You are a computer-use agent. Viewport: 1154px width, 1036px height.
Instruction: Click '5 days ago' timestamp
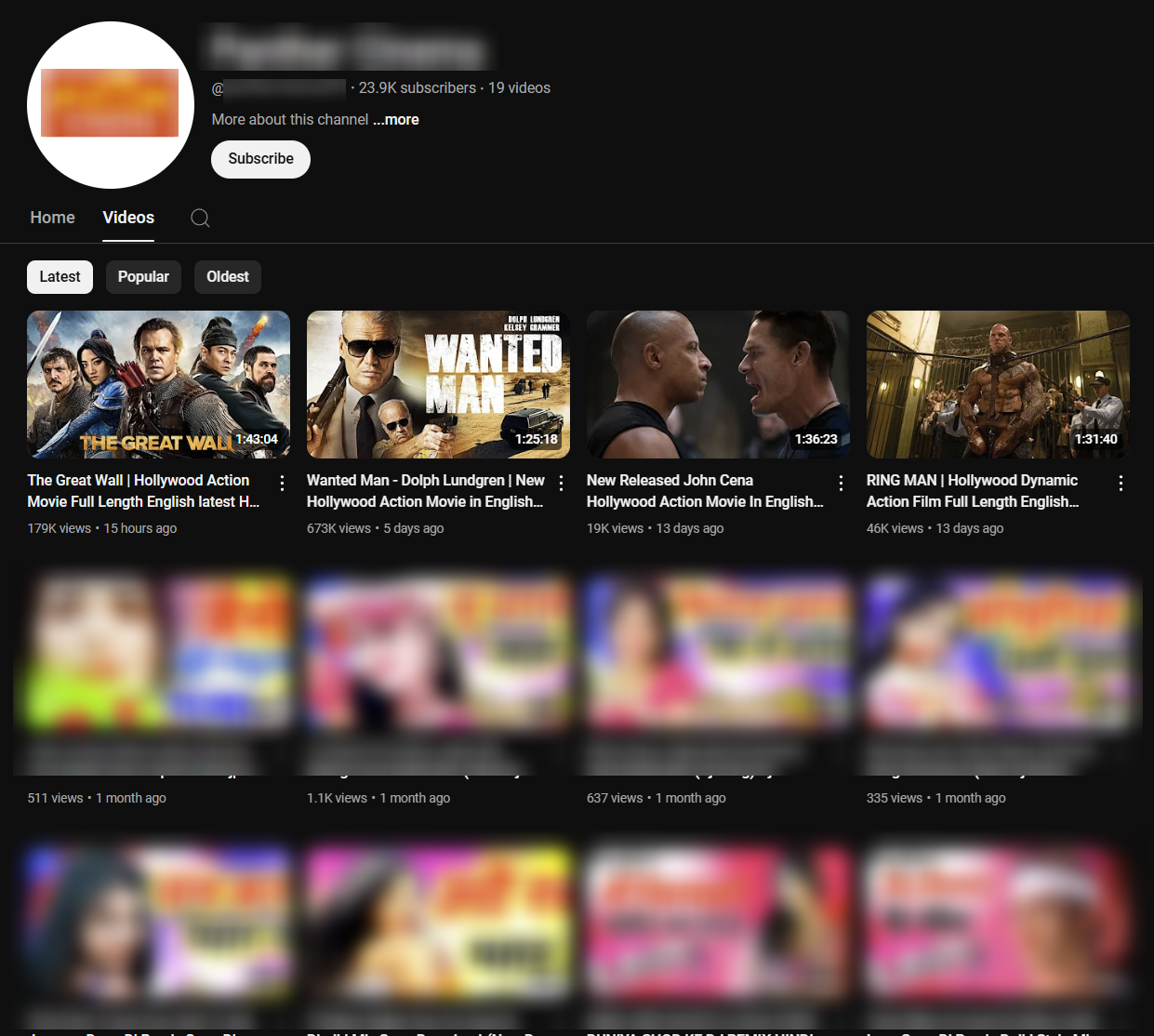(x=414, y=528)
